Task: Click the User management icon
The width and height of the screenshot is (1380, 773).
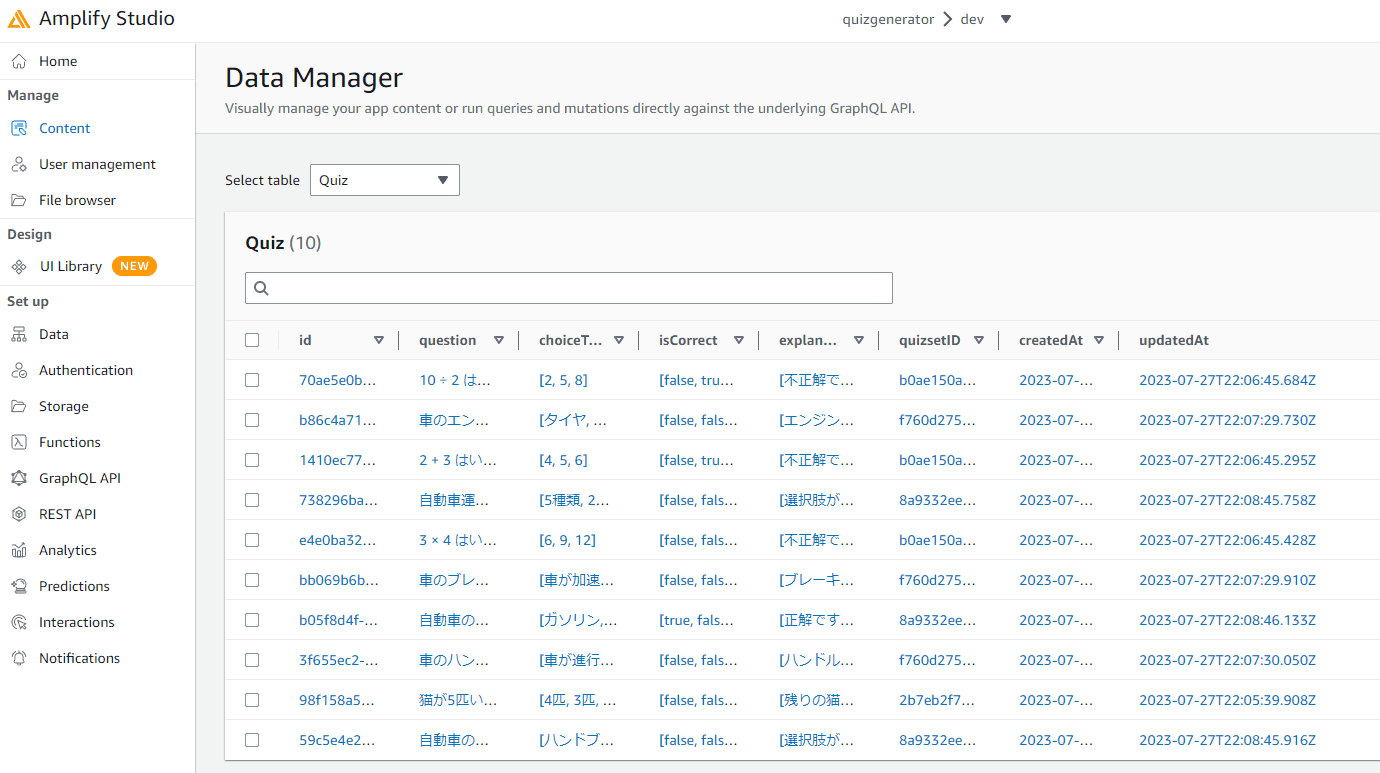Action: 19,164
